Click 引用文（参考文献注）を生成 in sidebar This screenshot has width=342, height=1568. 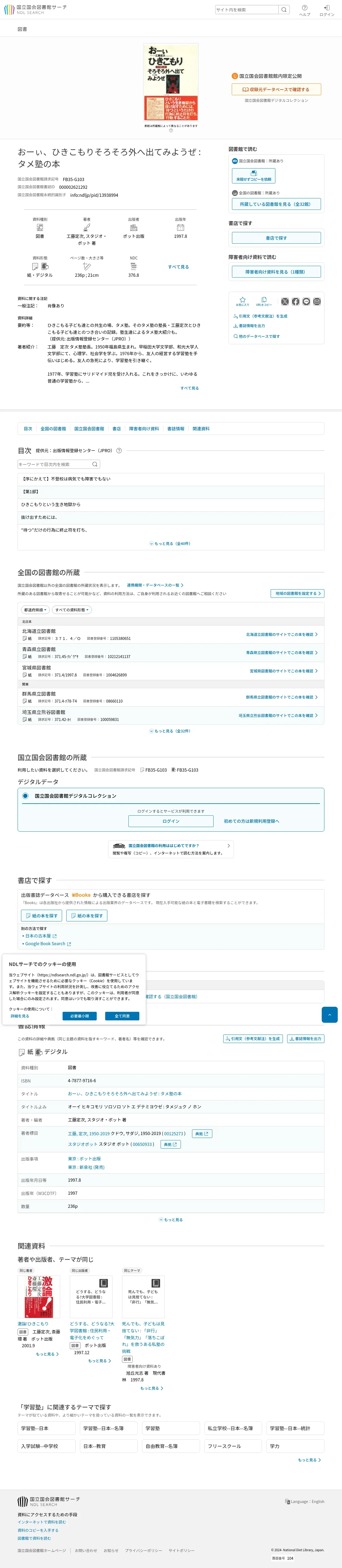pyautogui.click(x=260, y=316)
